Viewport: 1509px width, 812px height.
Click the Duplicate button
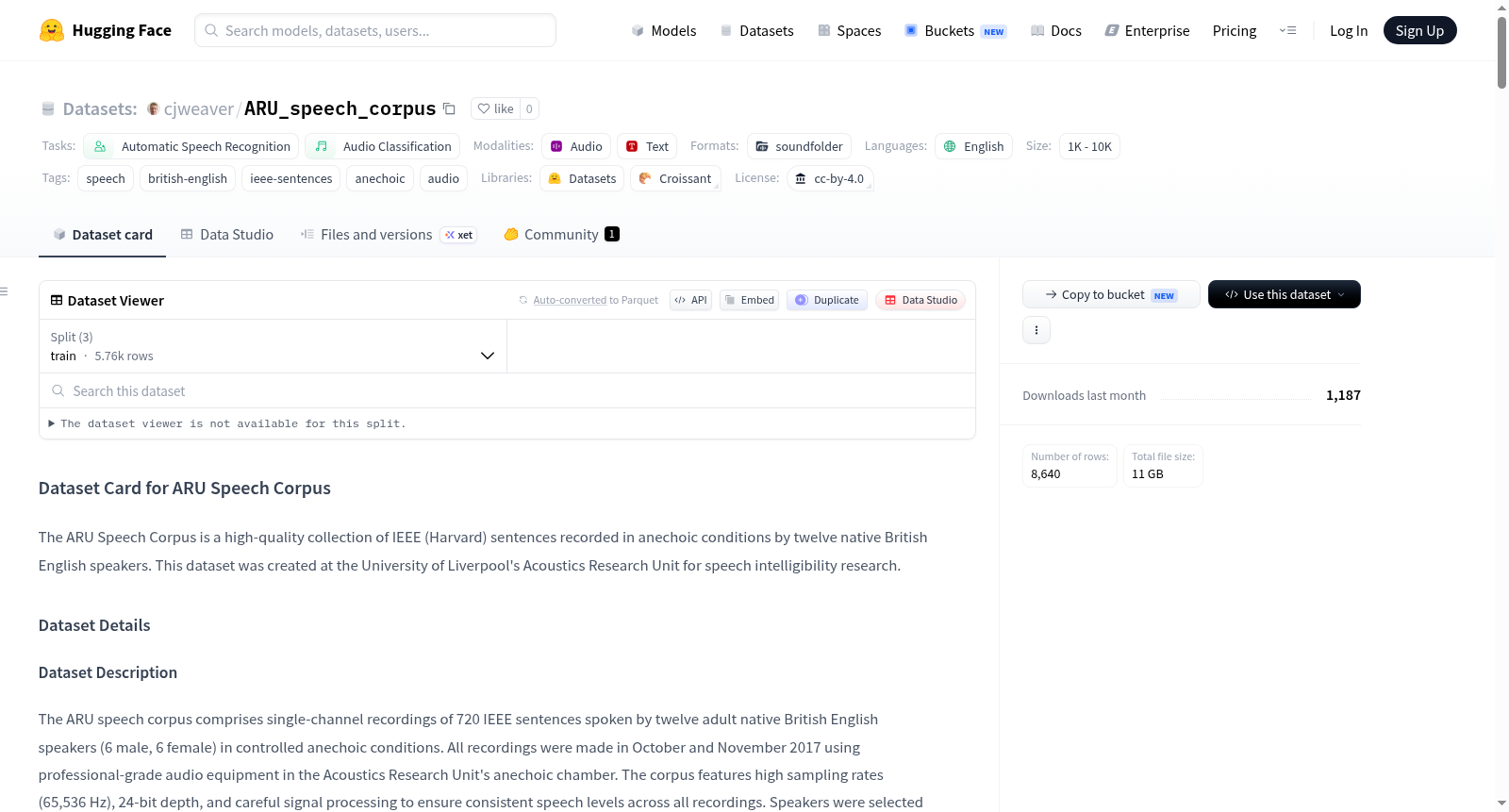pyautogui.click(x=827, y=300)
